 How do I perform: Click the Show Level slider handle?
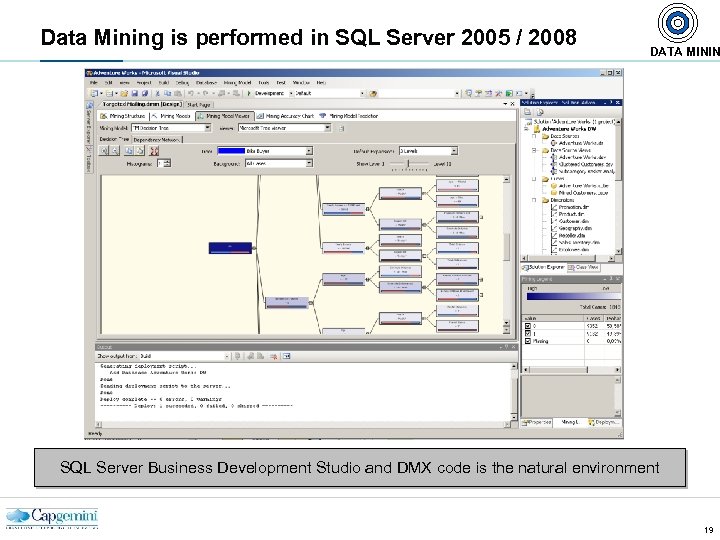408,164
